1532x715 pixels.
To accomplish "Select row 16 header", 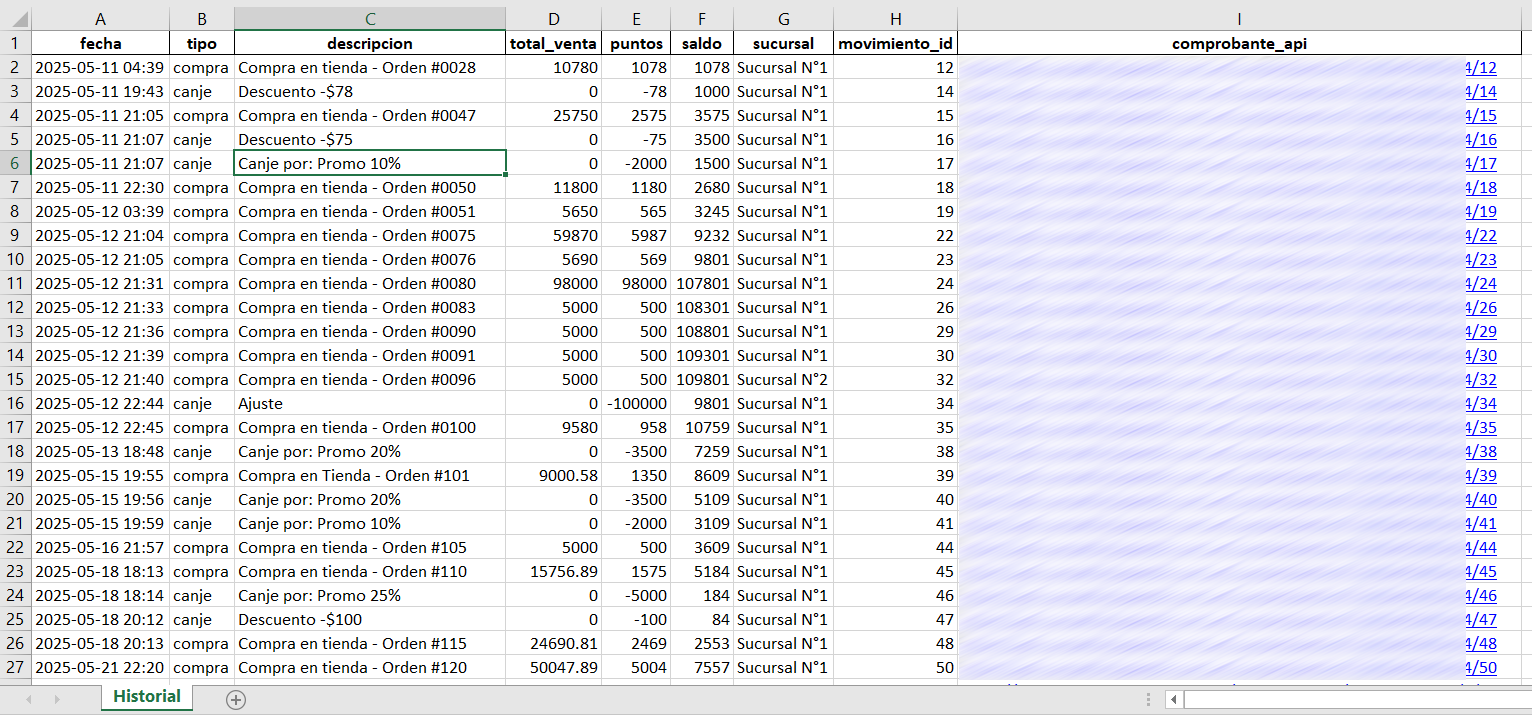I will pos(15,404).
